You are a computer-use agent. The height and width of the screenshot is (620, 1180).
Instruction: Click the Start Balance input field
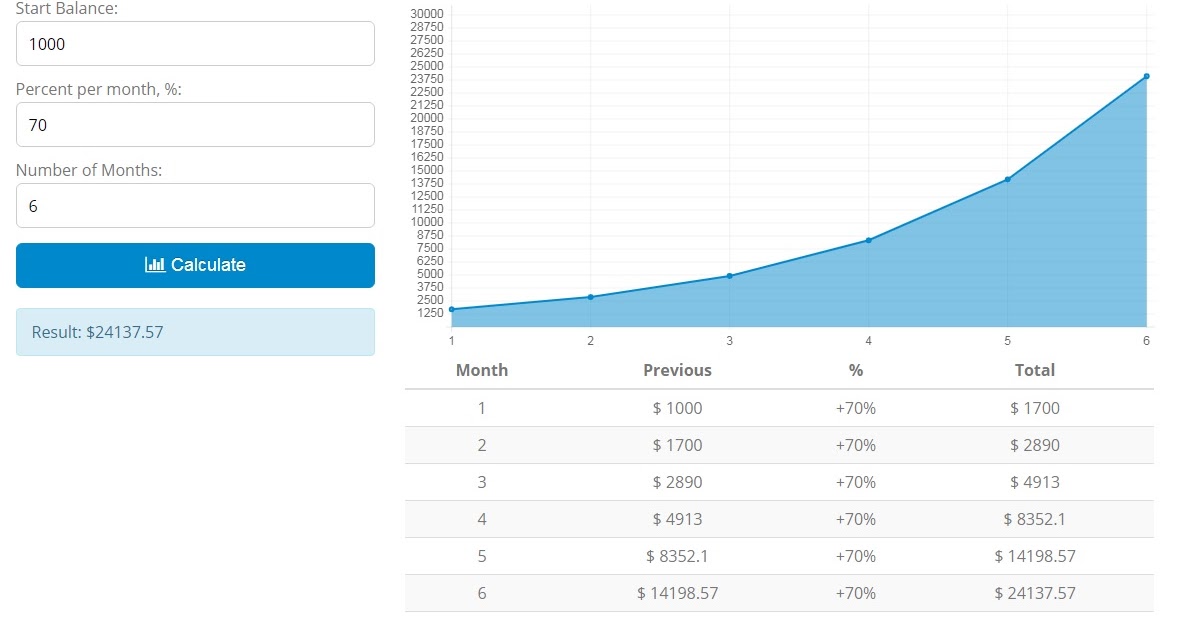click(195, 43)
